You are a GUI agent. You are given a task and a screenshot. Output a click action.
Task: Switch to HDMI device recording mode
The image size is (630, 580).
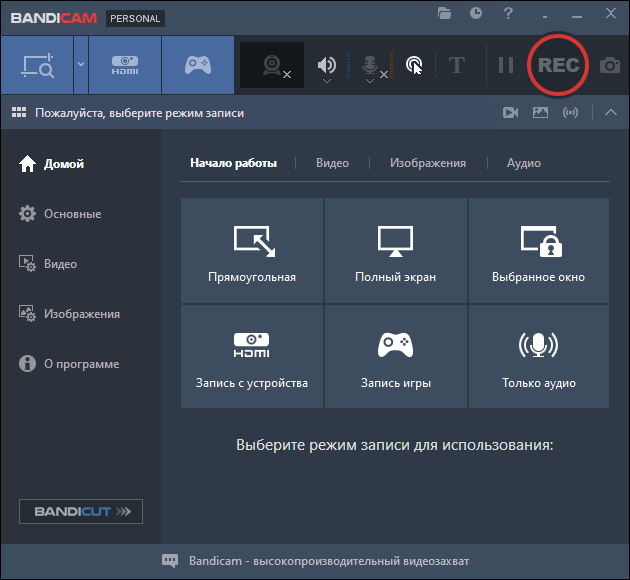point(125,65)
